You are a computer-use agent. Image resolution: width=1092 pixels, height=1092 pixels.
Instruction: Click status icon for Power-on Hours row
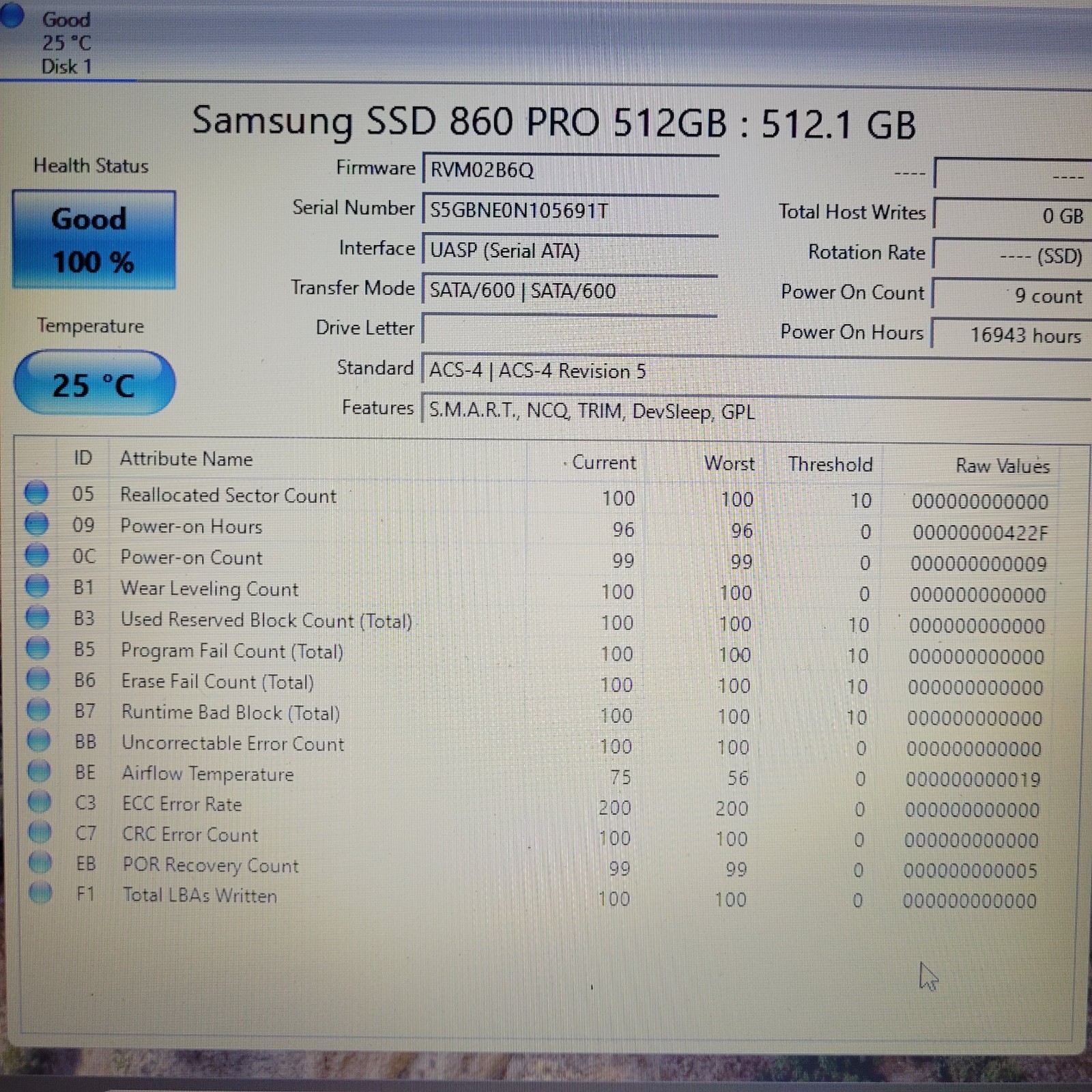coord(36,524)
